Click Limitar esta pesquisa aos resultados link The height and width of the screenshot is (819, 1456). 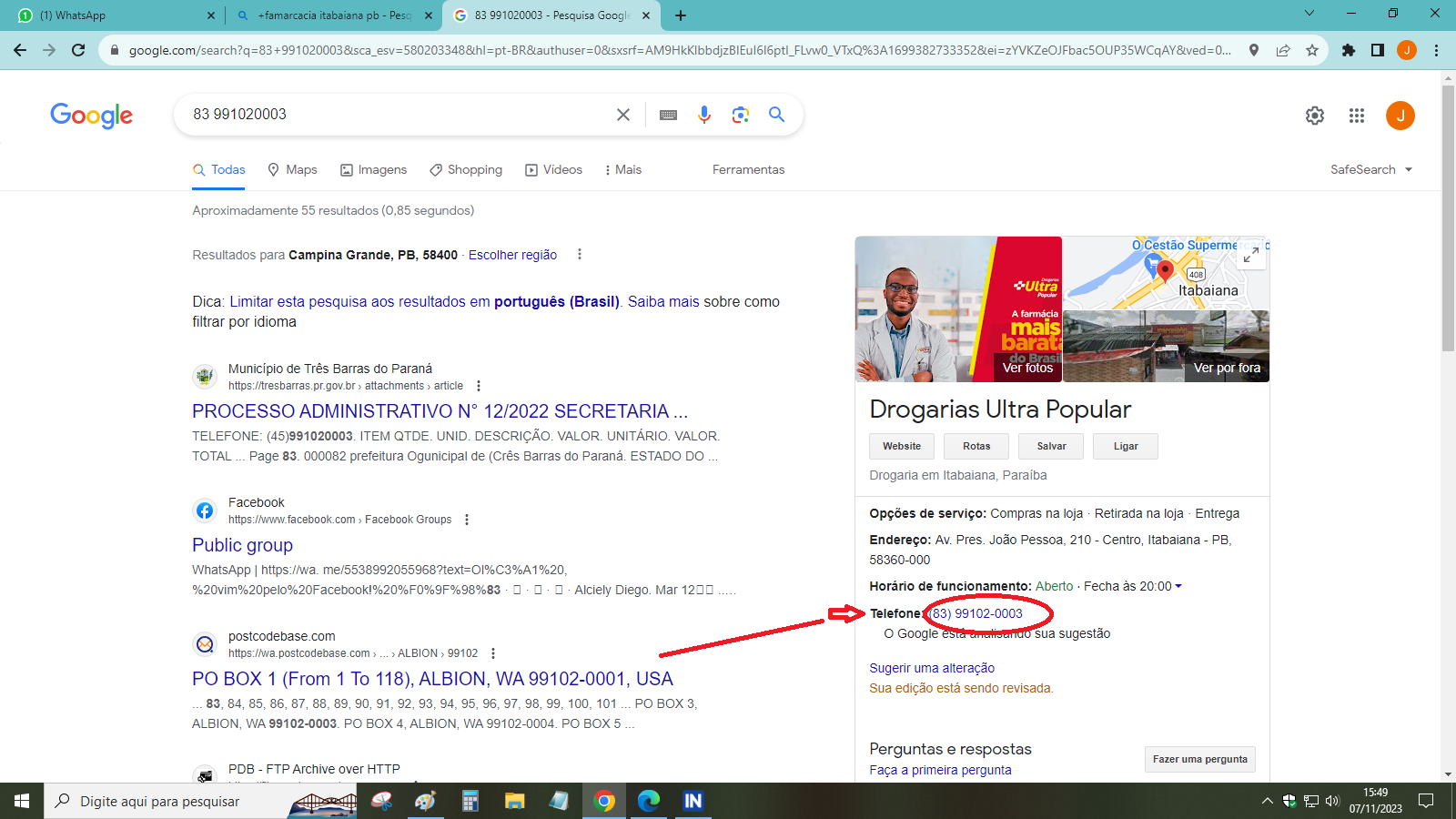click(424, 301)
